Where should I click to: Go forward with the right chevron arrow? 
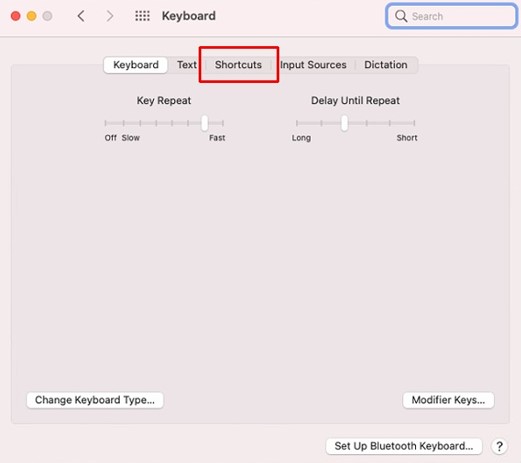(x=110, y=16)
